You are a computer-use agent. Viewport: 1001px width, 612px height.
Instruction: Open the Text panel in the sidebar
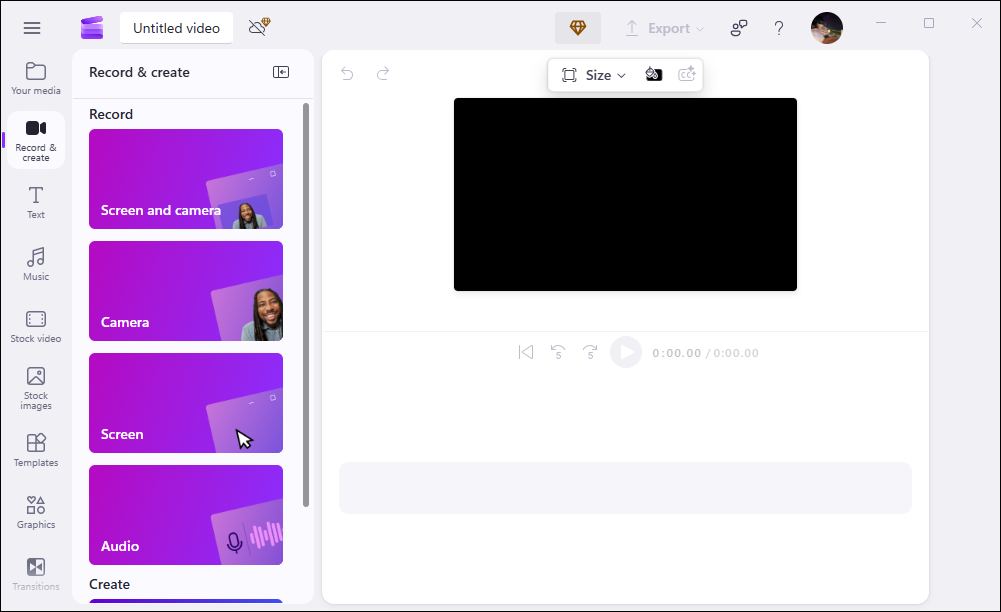point(35,201)
